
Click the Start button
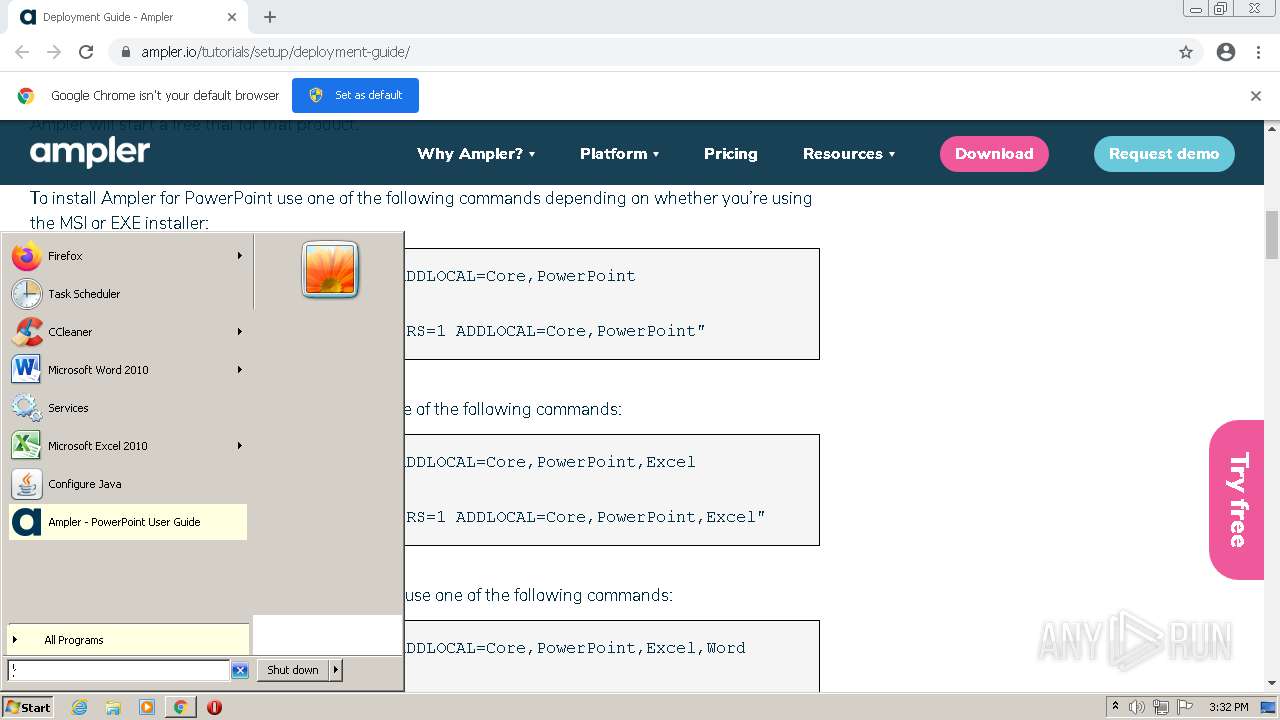coord(28,707)
